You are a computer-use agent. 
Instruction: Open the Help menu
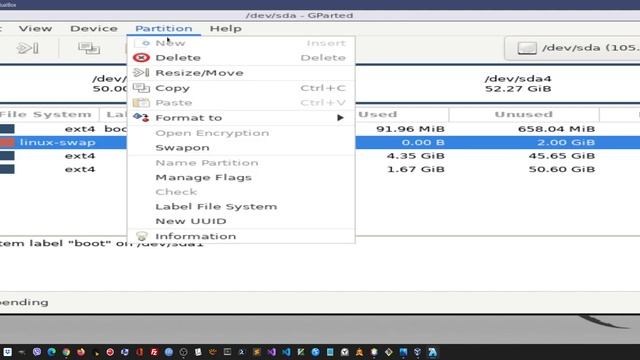click(x=226, y=29)
